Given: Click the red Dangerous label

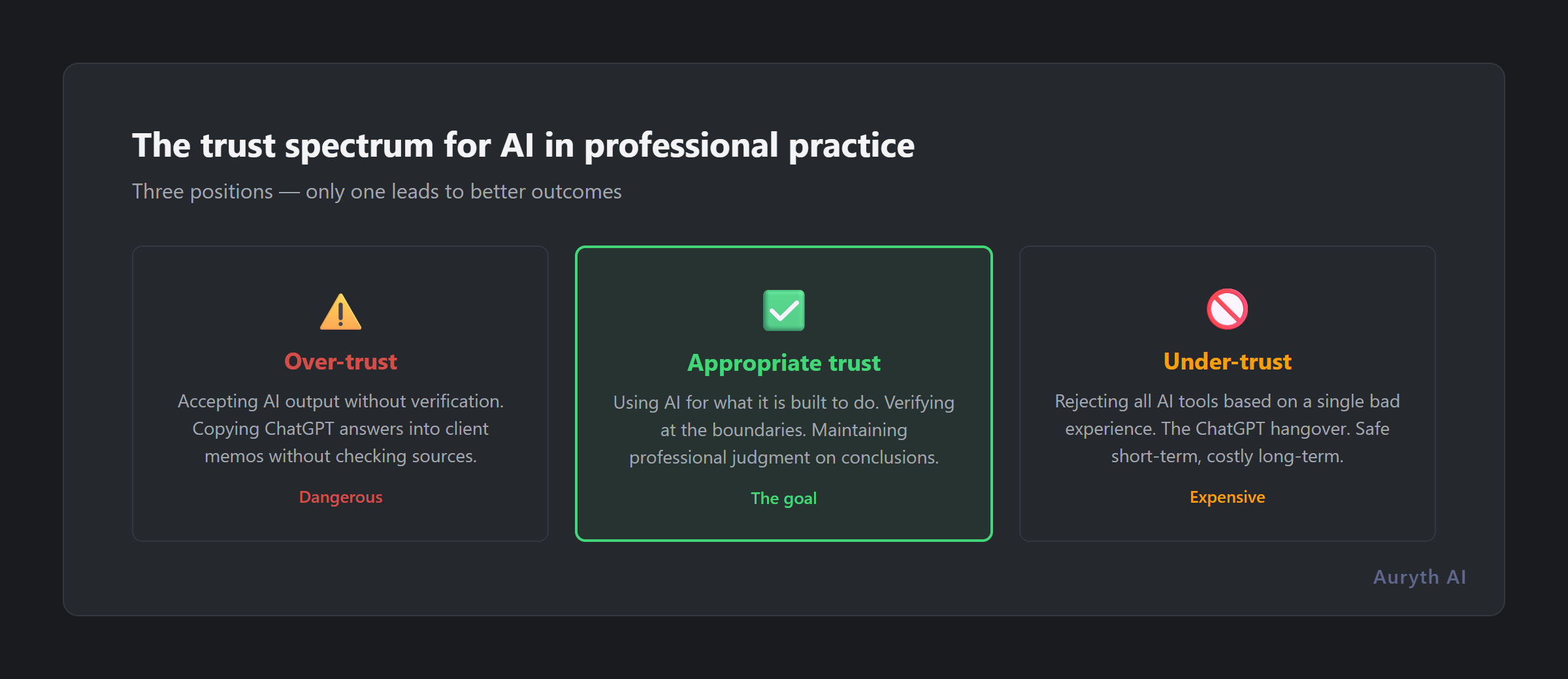Looking at the screenshot, I should click(x=340, y=497).
